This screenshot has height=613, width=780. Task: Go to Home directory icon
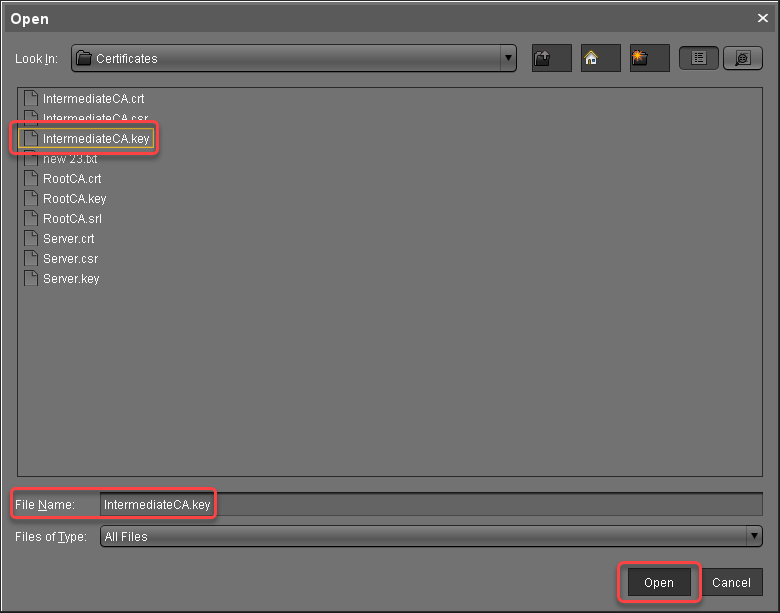[x=600, y=59]
